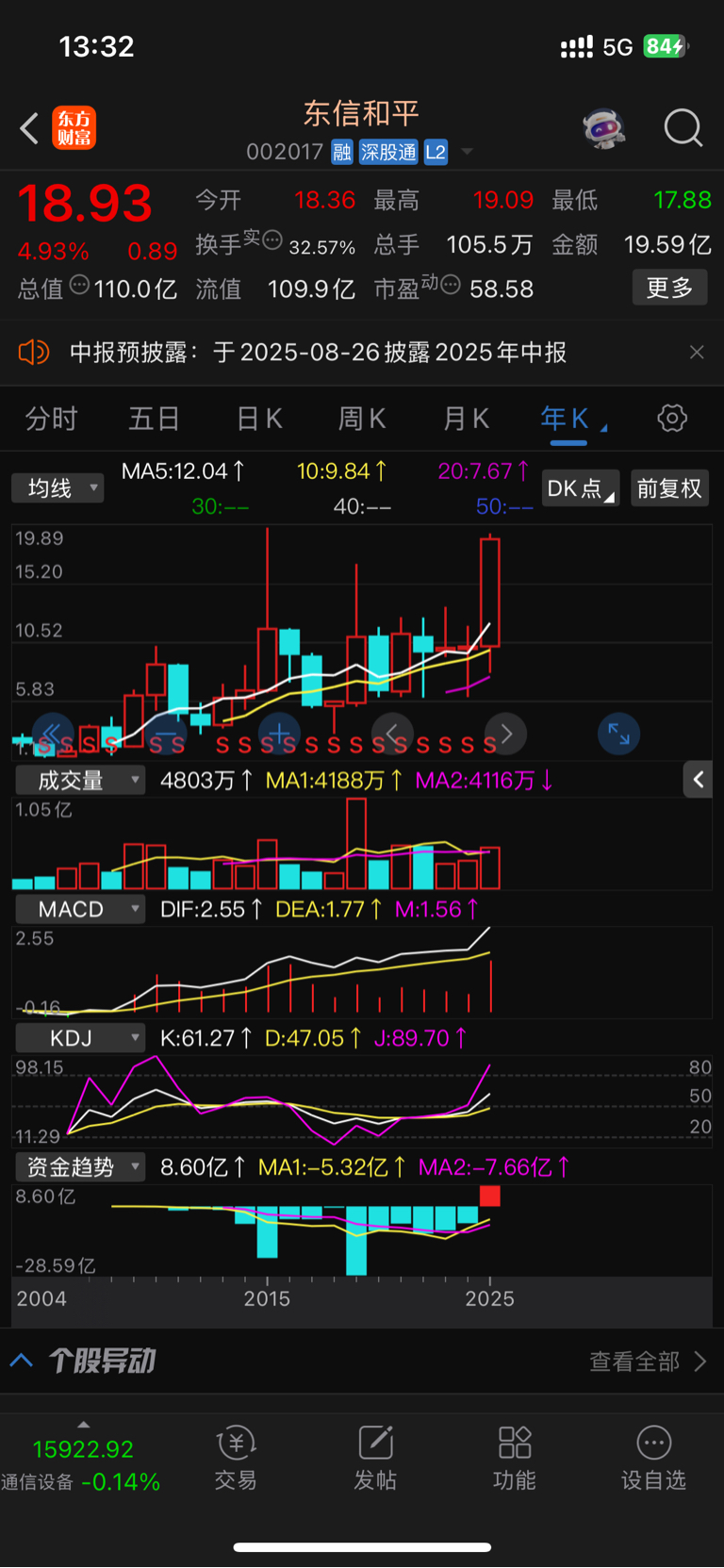Tap the 发帖 post icon
724x1568 pixels.
[x=375, y=1458]
